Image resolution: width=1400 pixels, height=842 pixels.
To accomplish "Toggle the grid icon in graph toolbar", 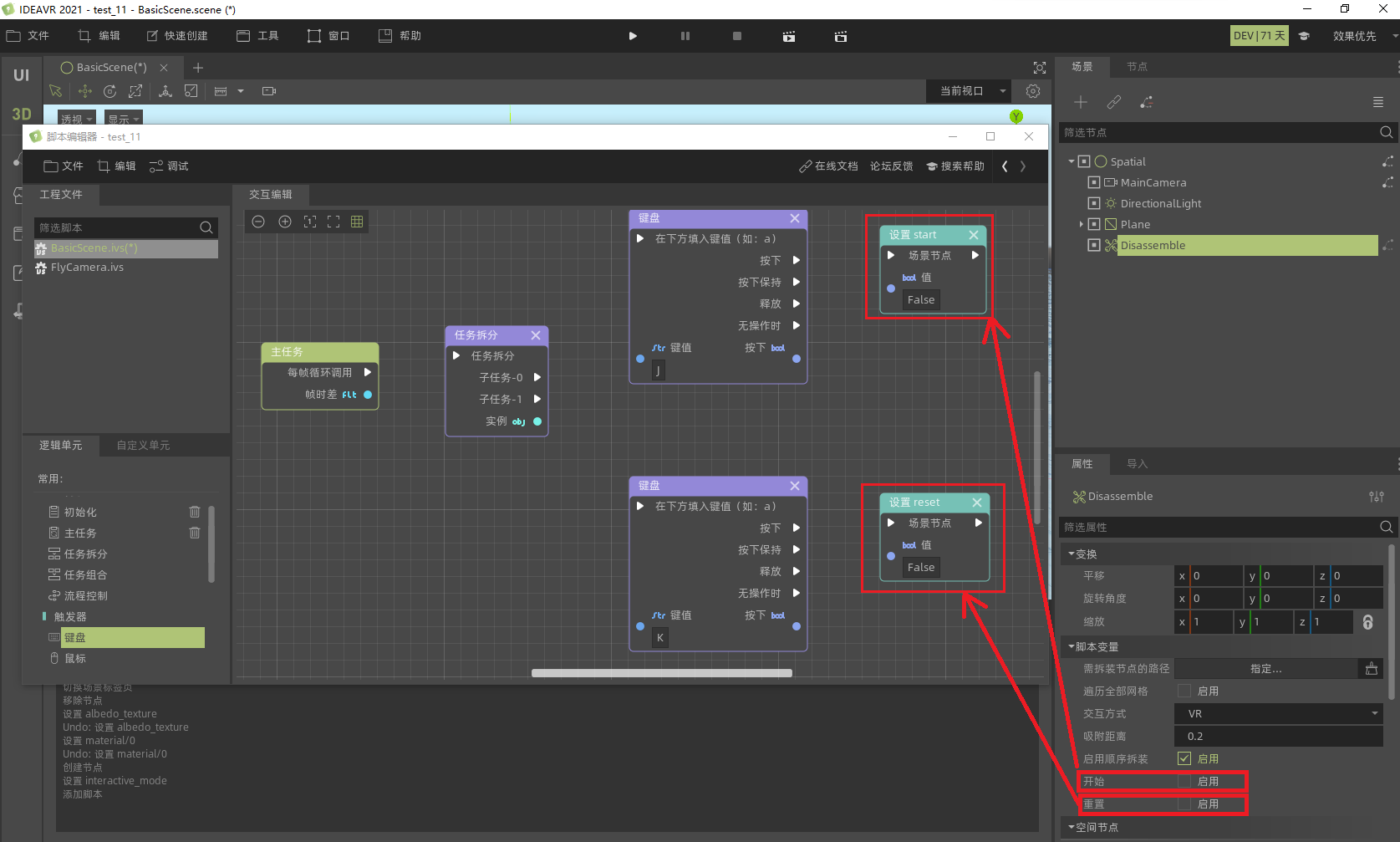I will [x=357, y=222].
